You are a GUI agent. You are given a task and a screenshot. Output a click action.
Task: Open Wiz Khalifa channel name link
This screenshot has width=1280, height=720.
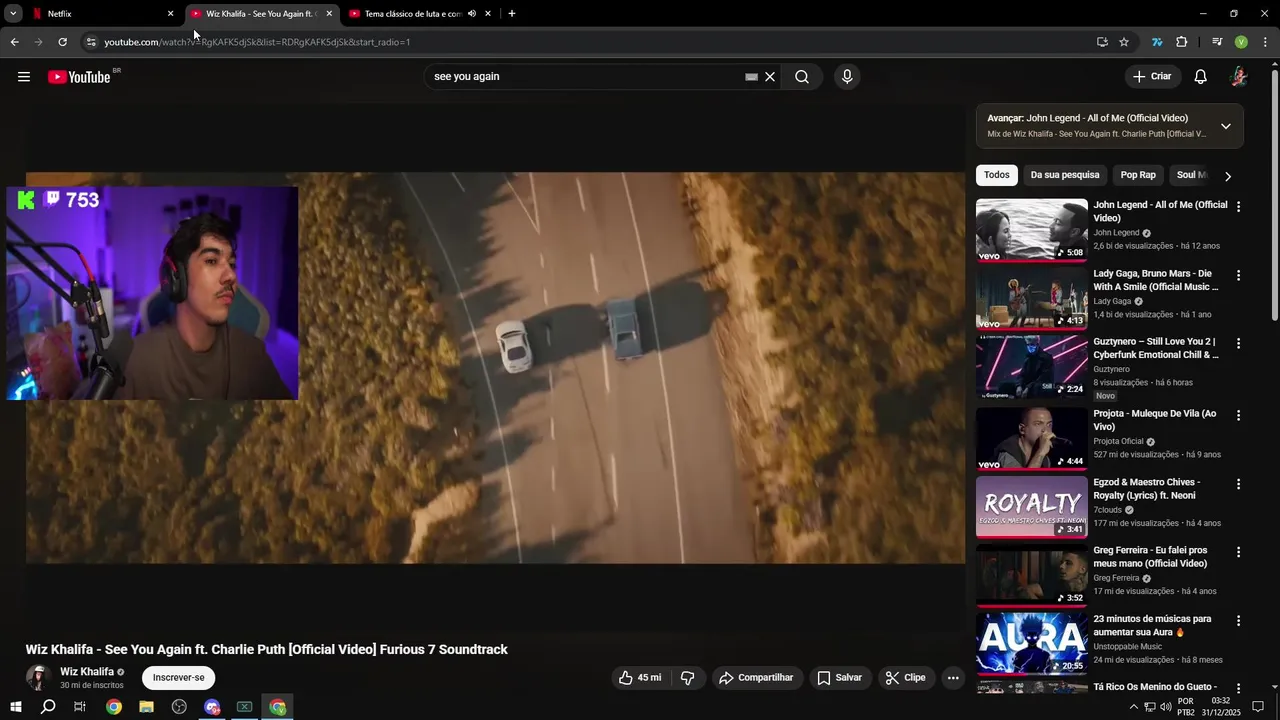point(87,672)
